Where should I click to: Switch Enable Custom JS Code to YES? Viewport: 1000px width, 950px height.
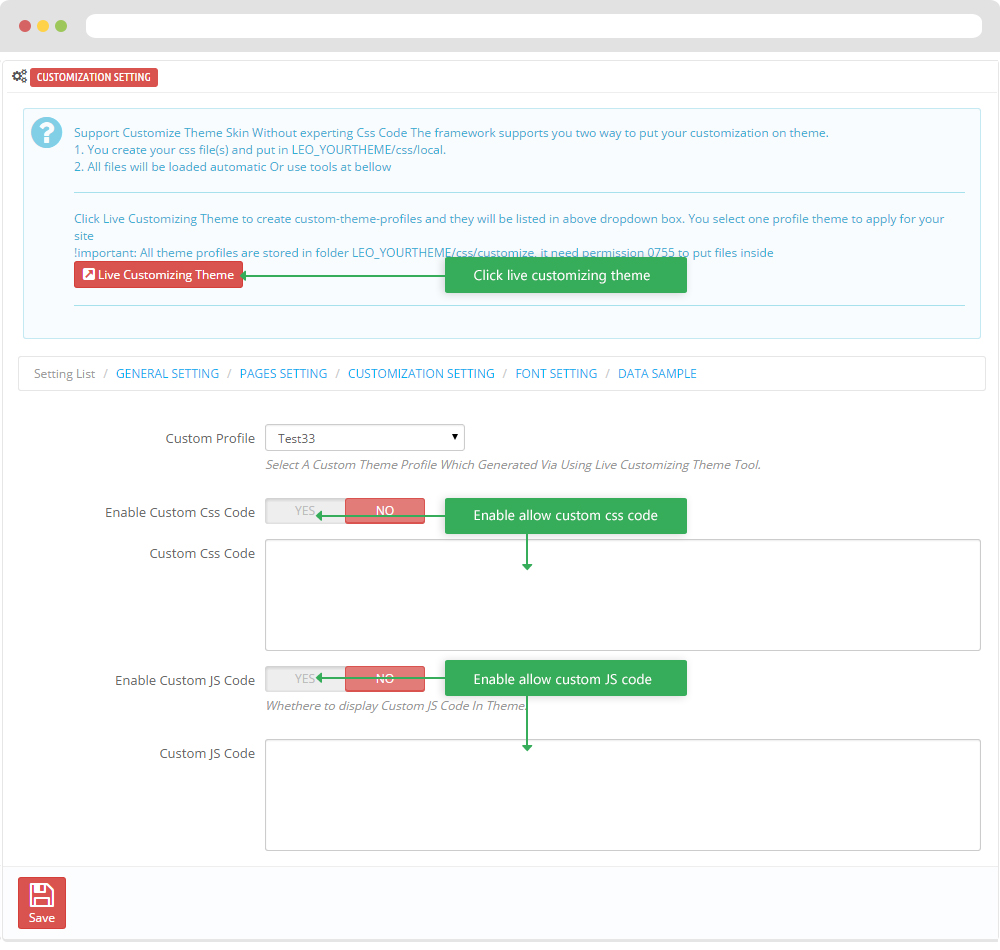pos(305,679)
